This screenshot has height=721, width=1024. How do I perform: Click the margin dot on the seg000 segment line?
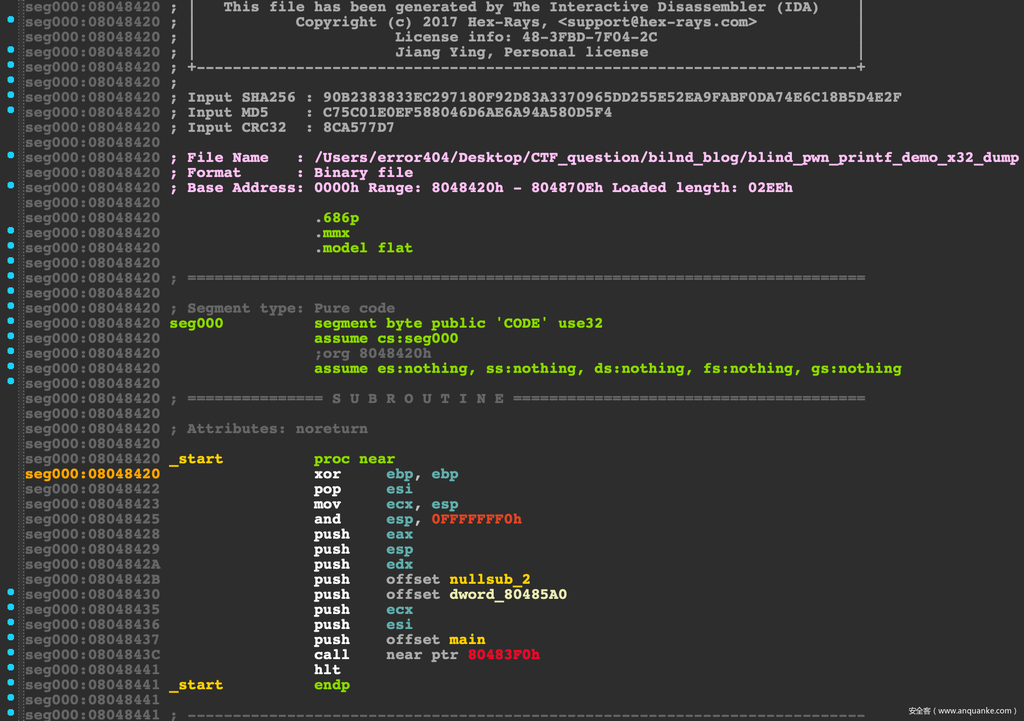tap(11, 320)
